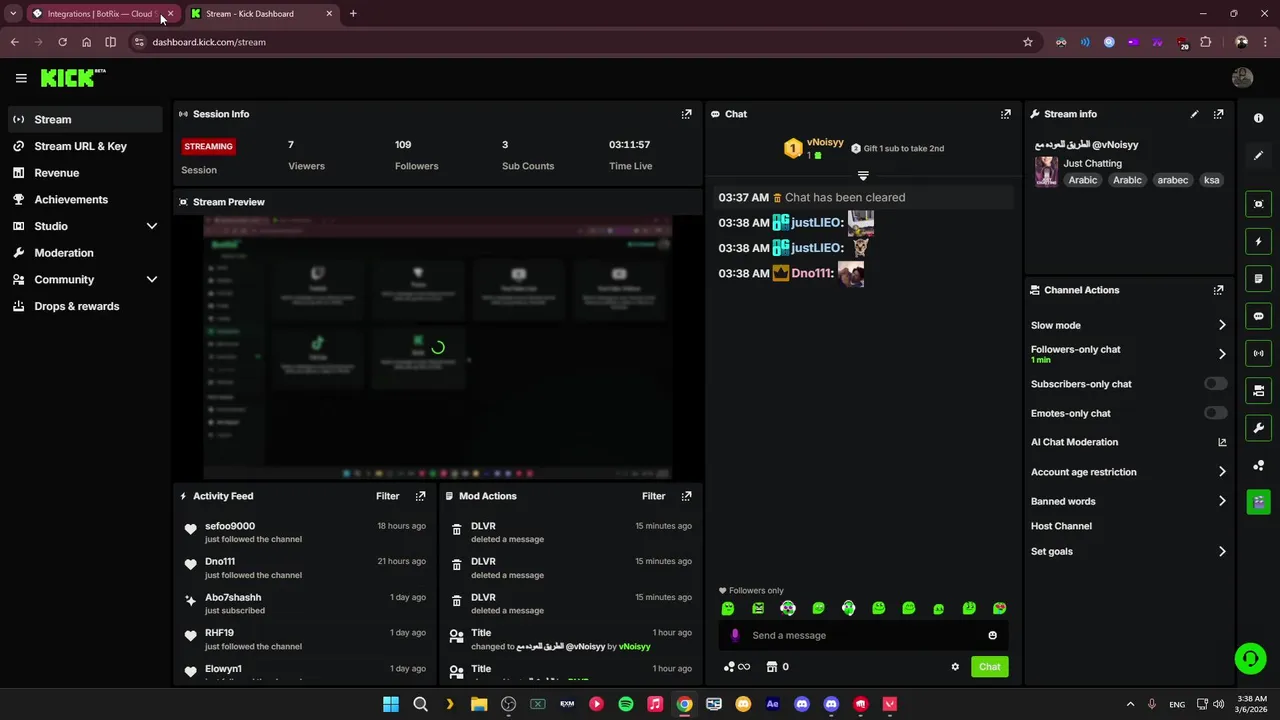
Task: Open Banned words arrow
Action: click(x=1222, y=501)
